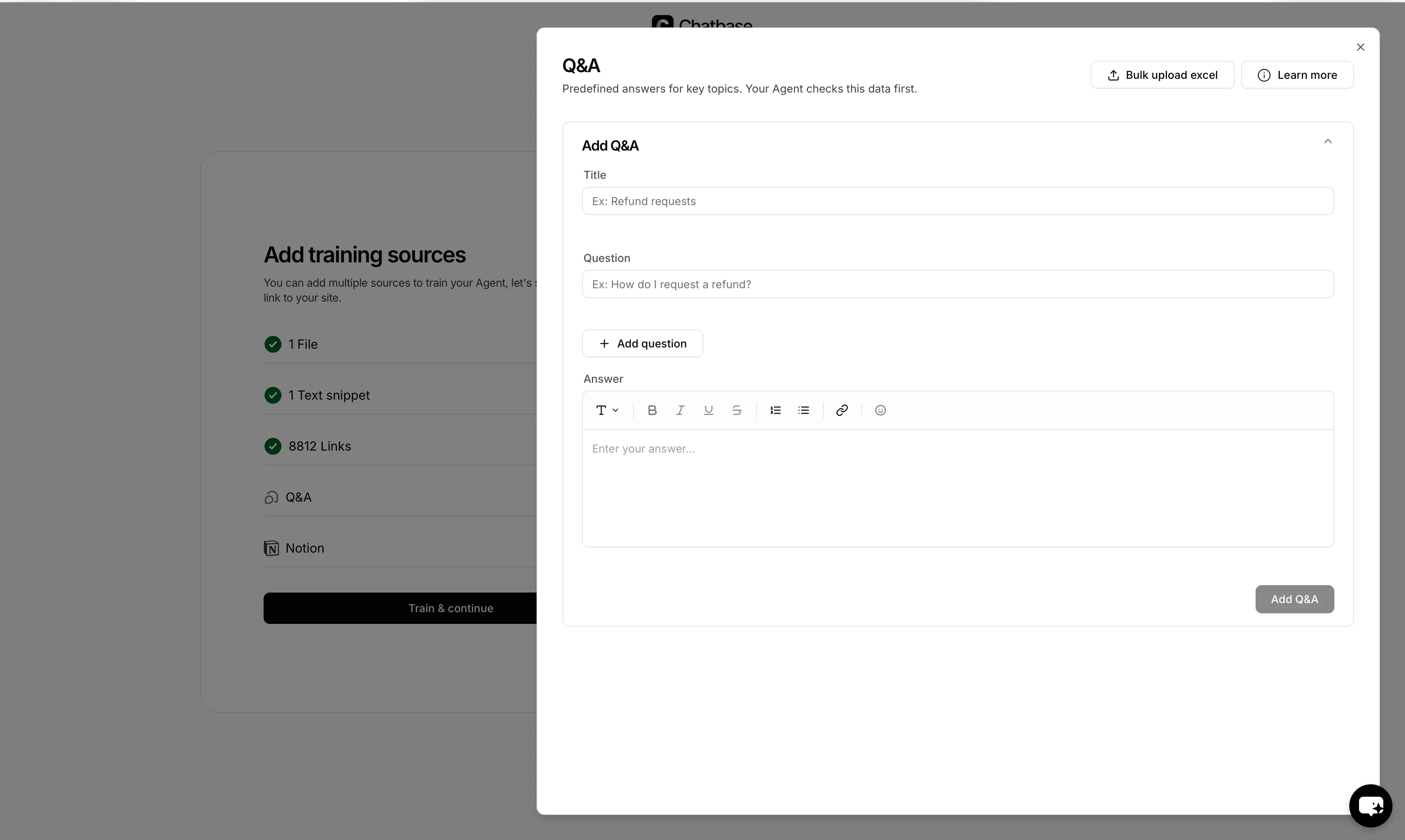Click the green check beside 1 File

click(x=273, y=344)
